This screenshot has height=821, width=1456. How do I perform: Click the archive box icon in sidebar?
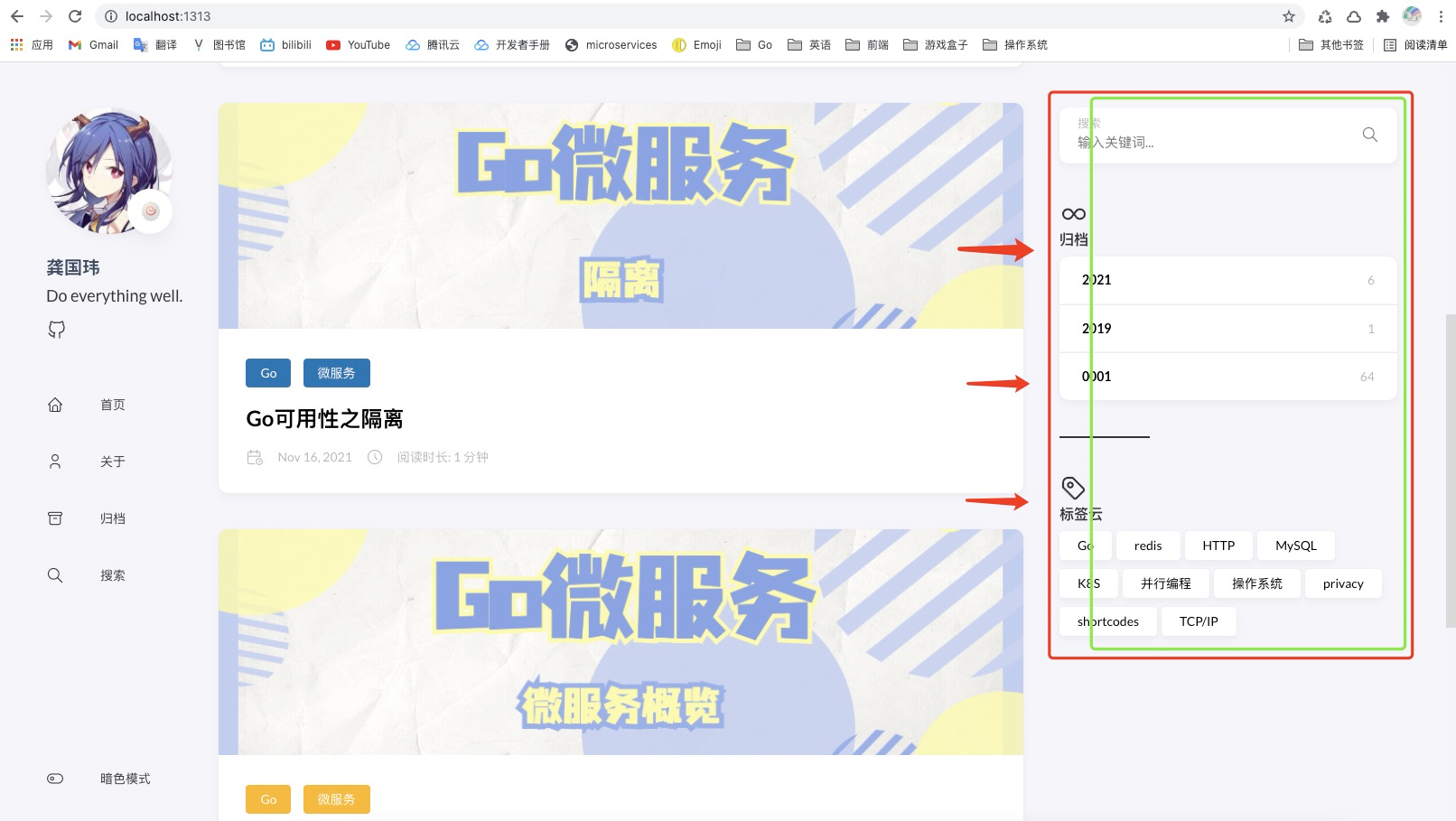click(x=55, y=518)
